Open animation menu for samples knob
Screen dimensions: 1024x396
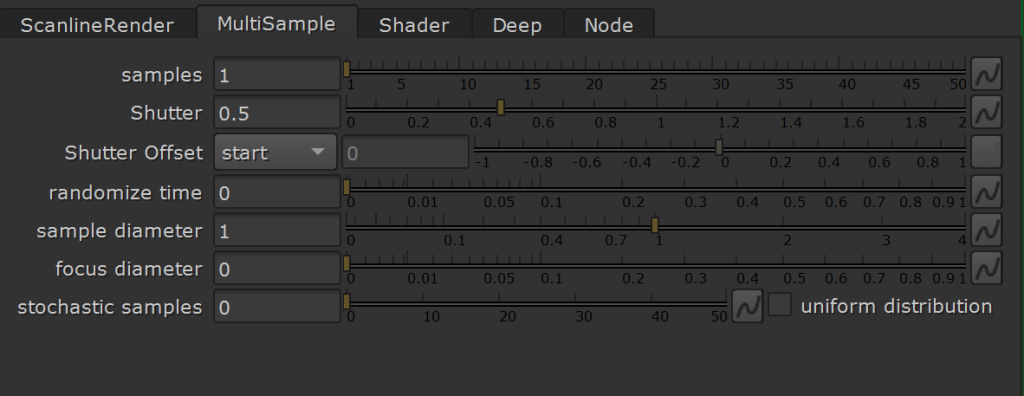point(986,73)
